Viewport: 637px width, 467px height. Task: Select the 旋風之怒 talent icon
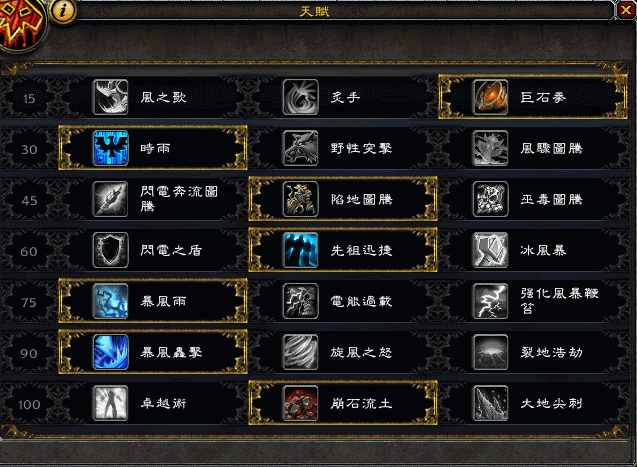pos(301,352)
